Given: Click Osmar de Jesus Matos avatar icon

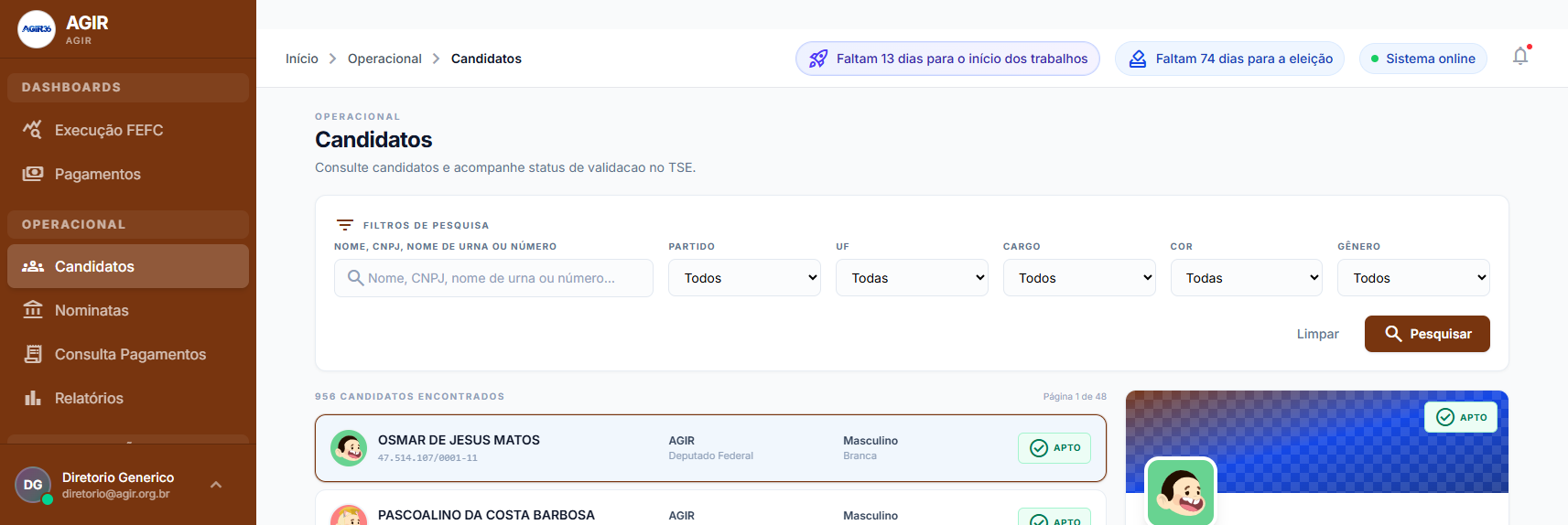Looking at the screenshot, I should click(x=349, y=448).
